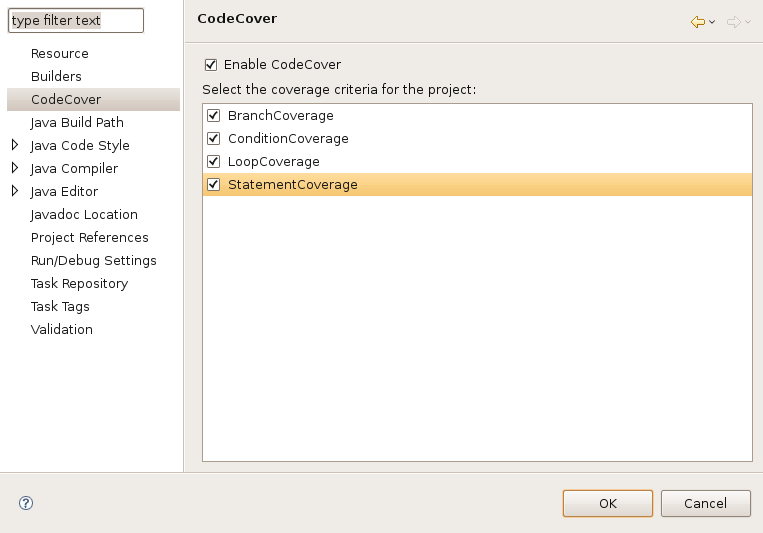Expand the Java Code Style node
The height and width of the screenshot is (533, 763).
point(15,145)
